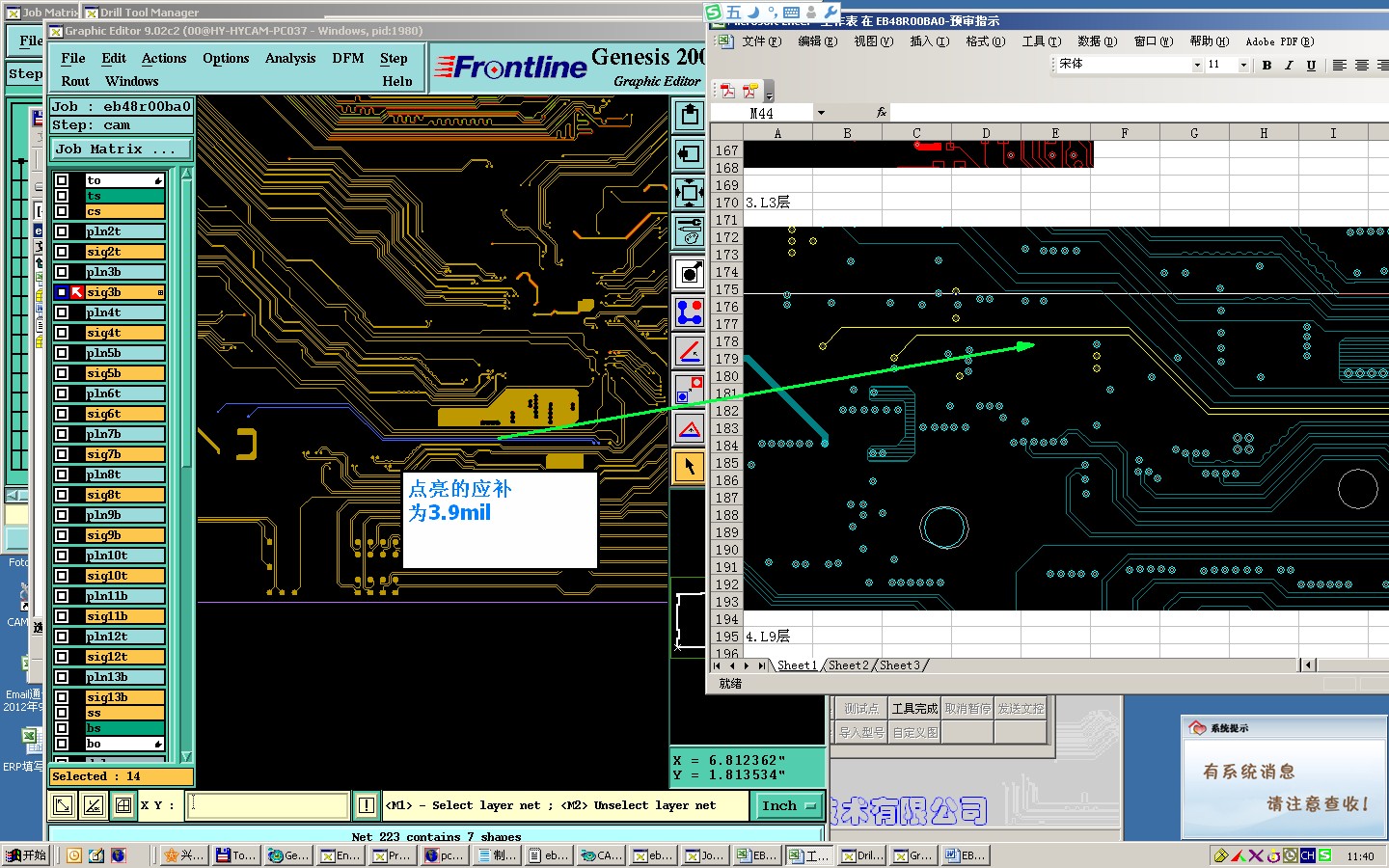
Task: Click the wrench icon on Sogou IME bar
Action: pyautogui.click(x=831, y=12)
